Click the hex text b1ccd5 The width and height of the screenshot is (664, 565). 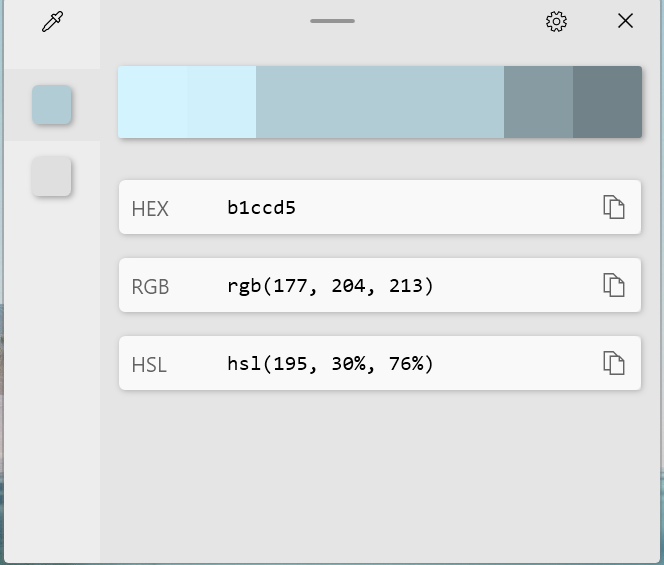(261, 208)
